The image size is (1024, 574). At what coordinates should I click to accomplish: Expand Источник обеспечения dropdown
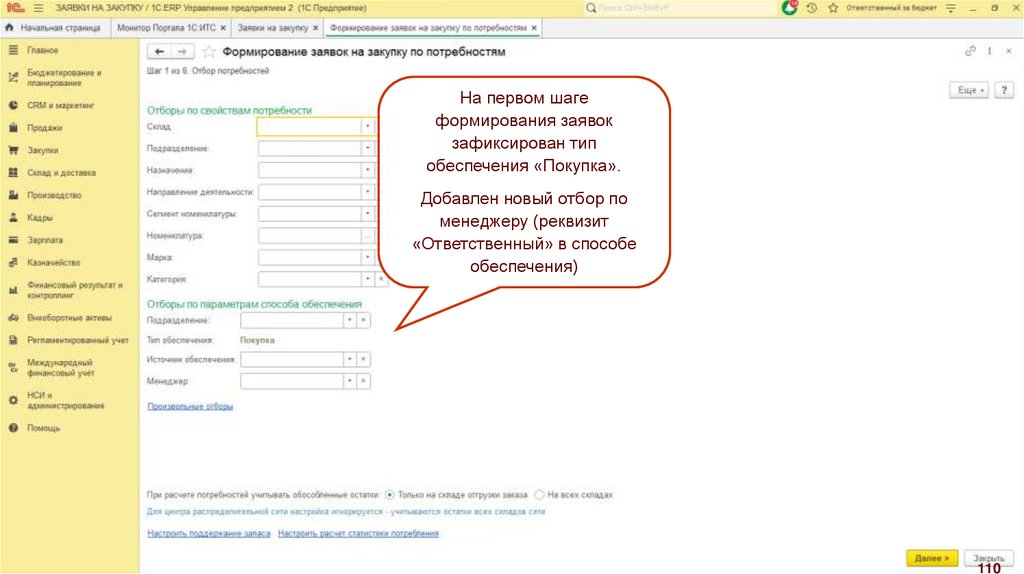click(x=350, y=359)
